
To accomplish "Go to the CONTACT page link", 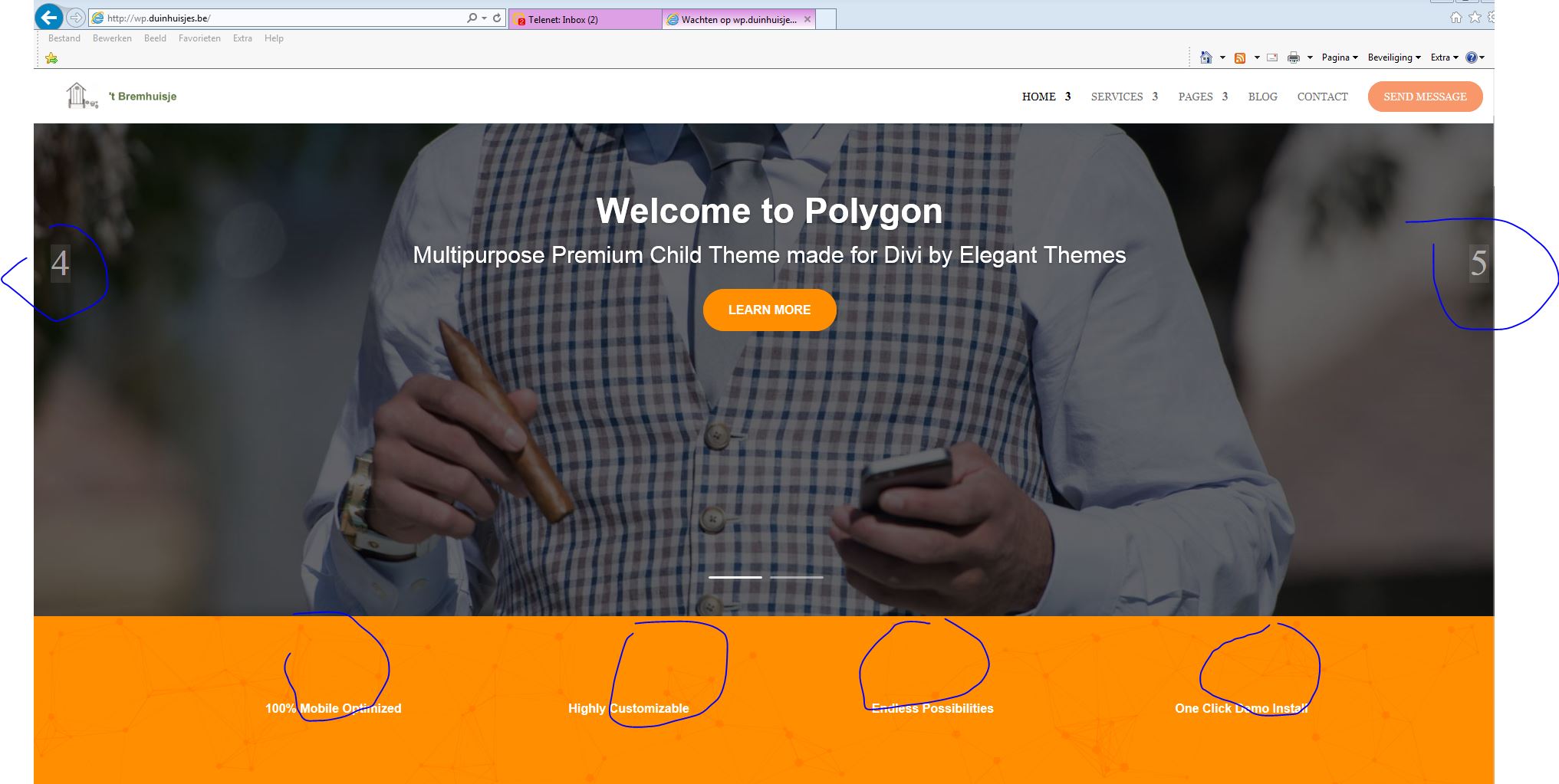I will [x=1322, y=97].
